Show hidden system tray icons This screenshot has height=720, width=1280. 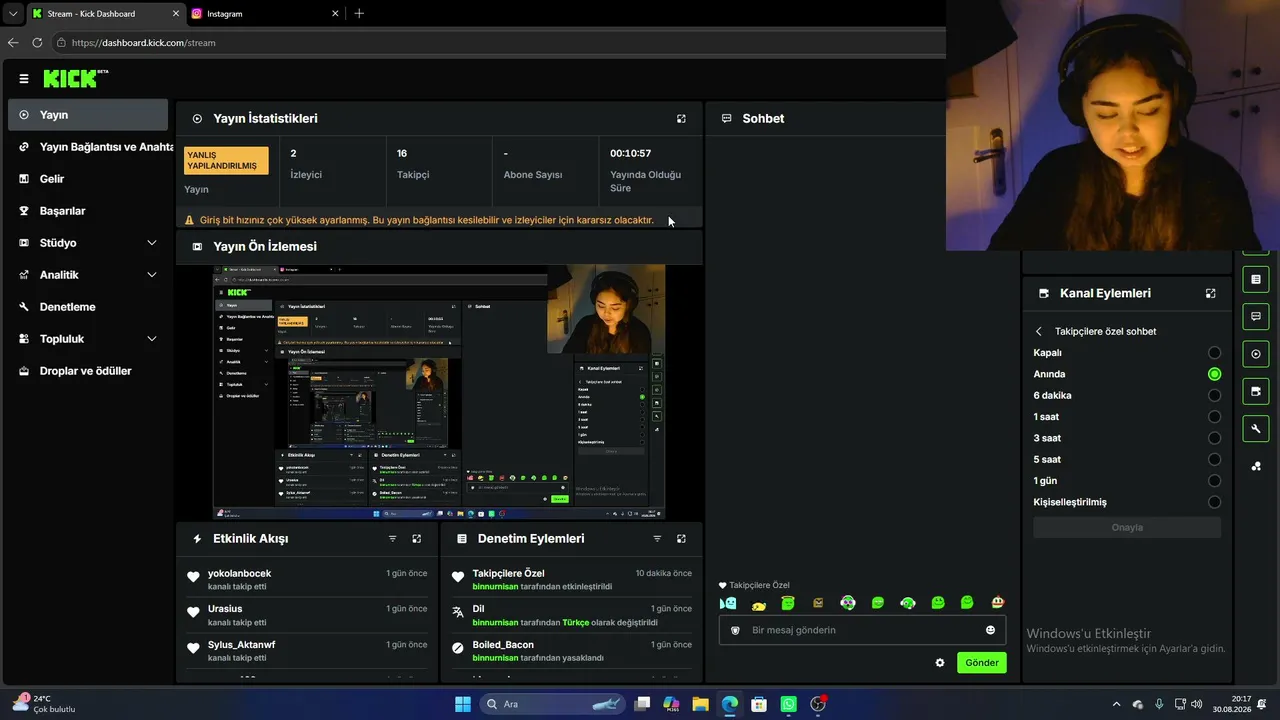[1116, 704]
